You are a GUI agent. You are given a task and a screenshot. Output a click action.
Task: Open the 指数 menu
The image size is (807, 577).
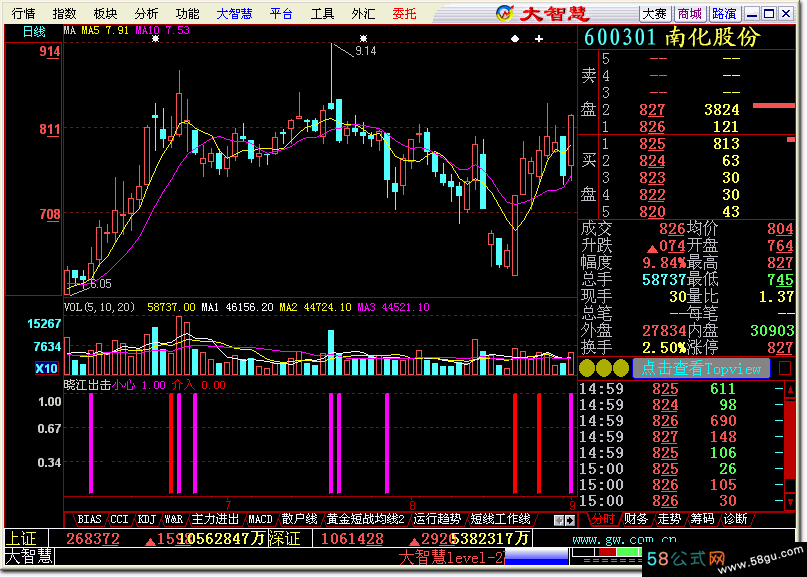point(64,13)
